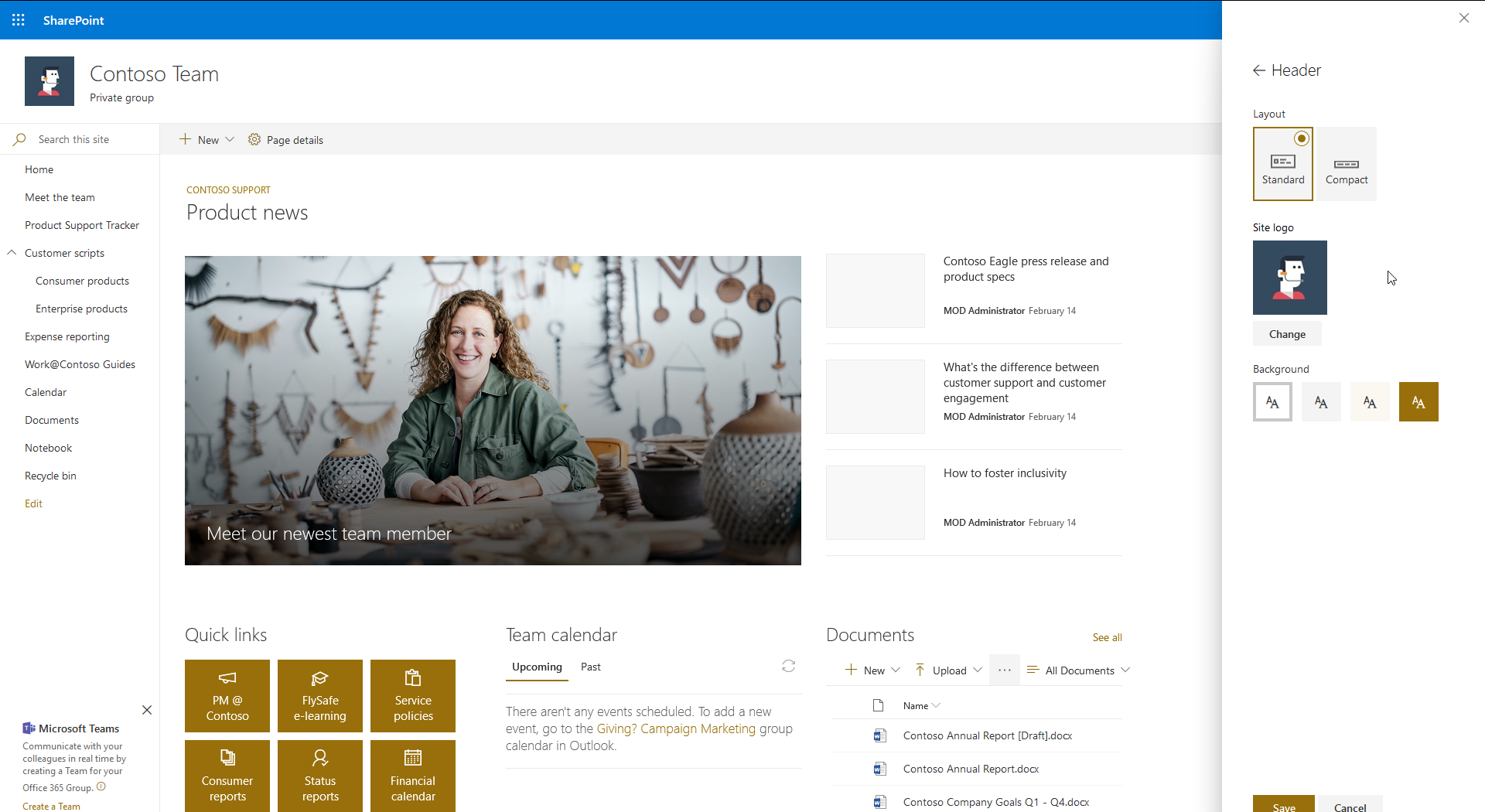Open the Consumer reports quick link tile
Viewport: 1485px width, 812px height.
coord(227,776)
